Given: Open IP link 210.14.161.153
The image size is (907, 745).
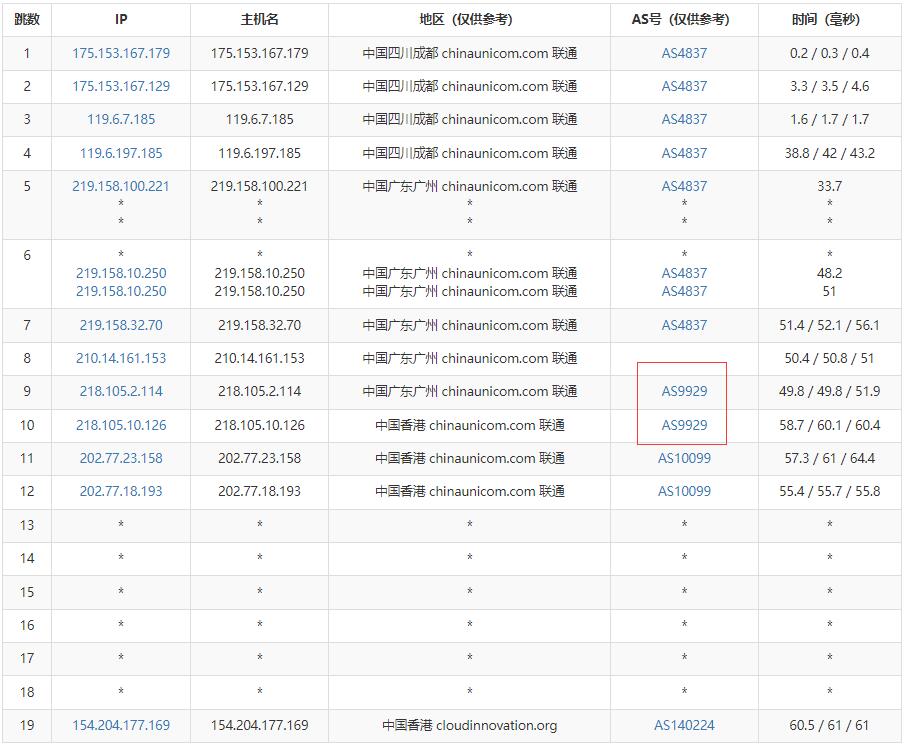Looking at the screenshot, I should tap(121, 358).
